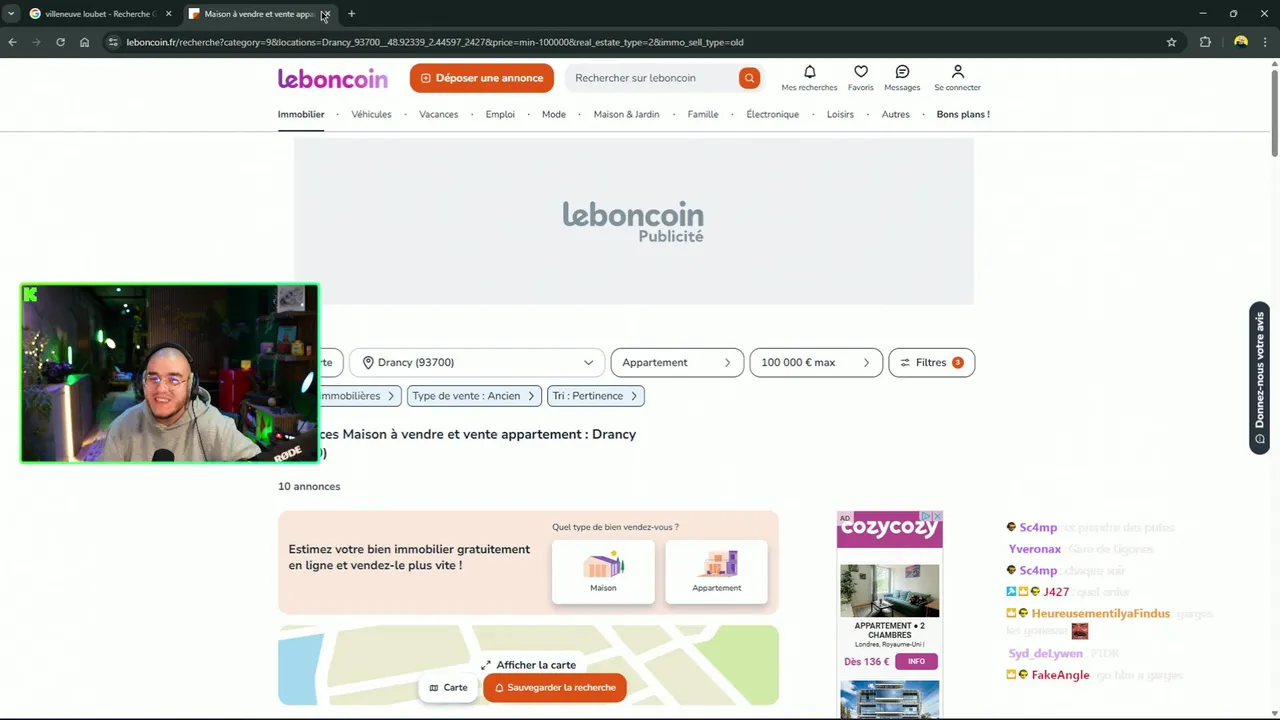1280x720 pixels.
Task: Open Véhicules category menu
Action: pyautogui.click(x=371, y=114)
